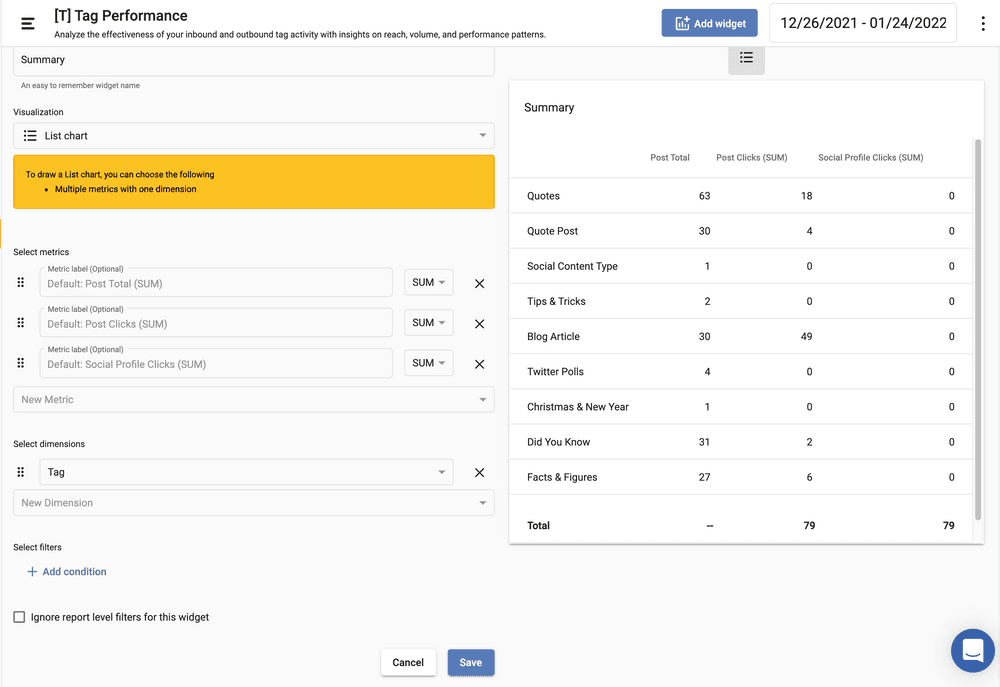Click the drag handle beside Tag dimension
1000x687 pixels.
(21, 472)
